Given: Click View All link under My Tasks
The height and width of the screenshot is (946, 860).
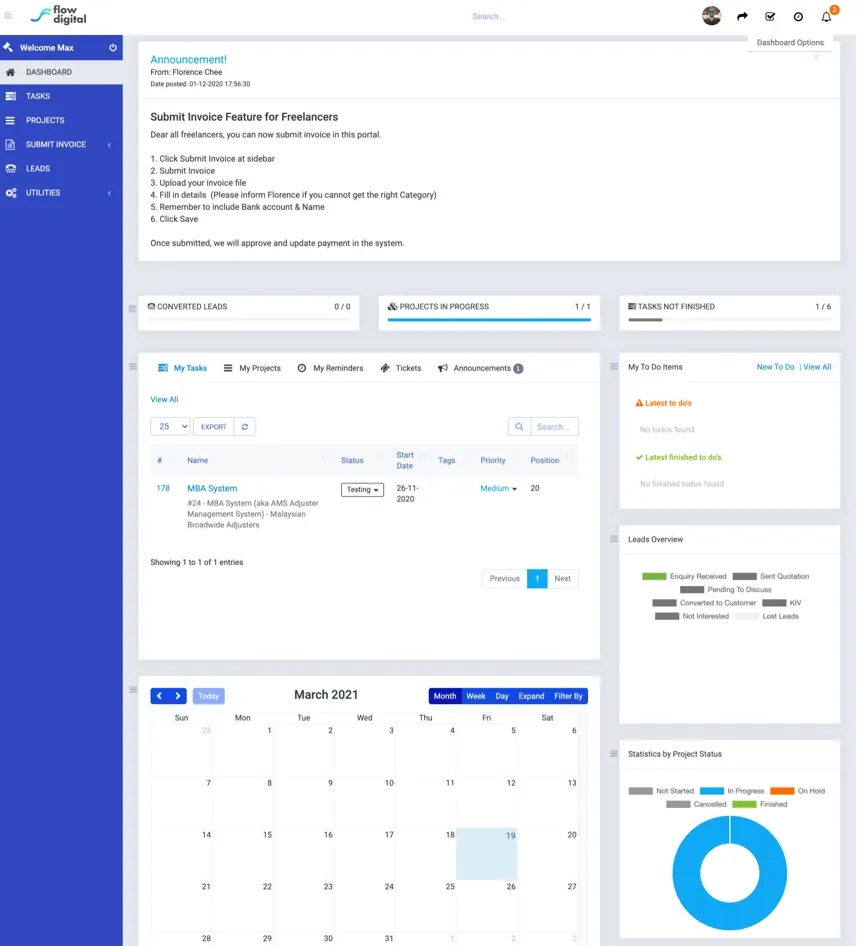Looking at the screenshot, I should (x=164, y=399).
